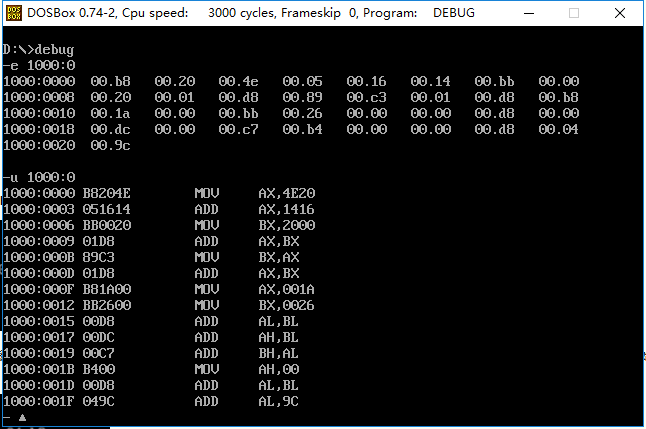
Task: Click the DOSBox title bar text
Action: point(250,13)
